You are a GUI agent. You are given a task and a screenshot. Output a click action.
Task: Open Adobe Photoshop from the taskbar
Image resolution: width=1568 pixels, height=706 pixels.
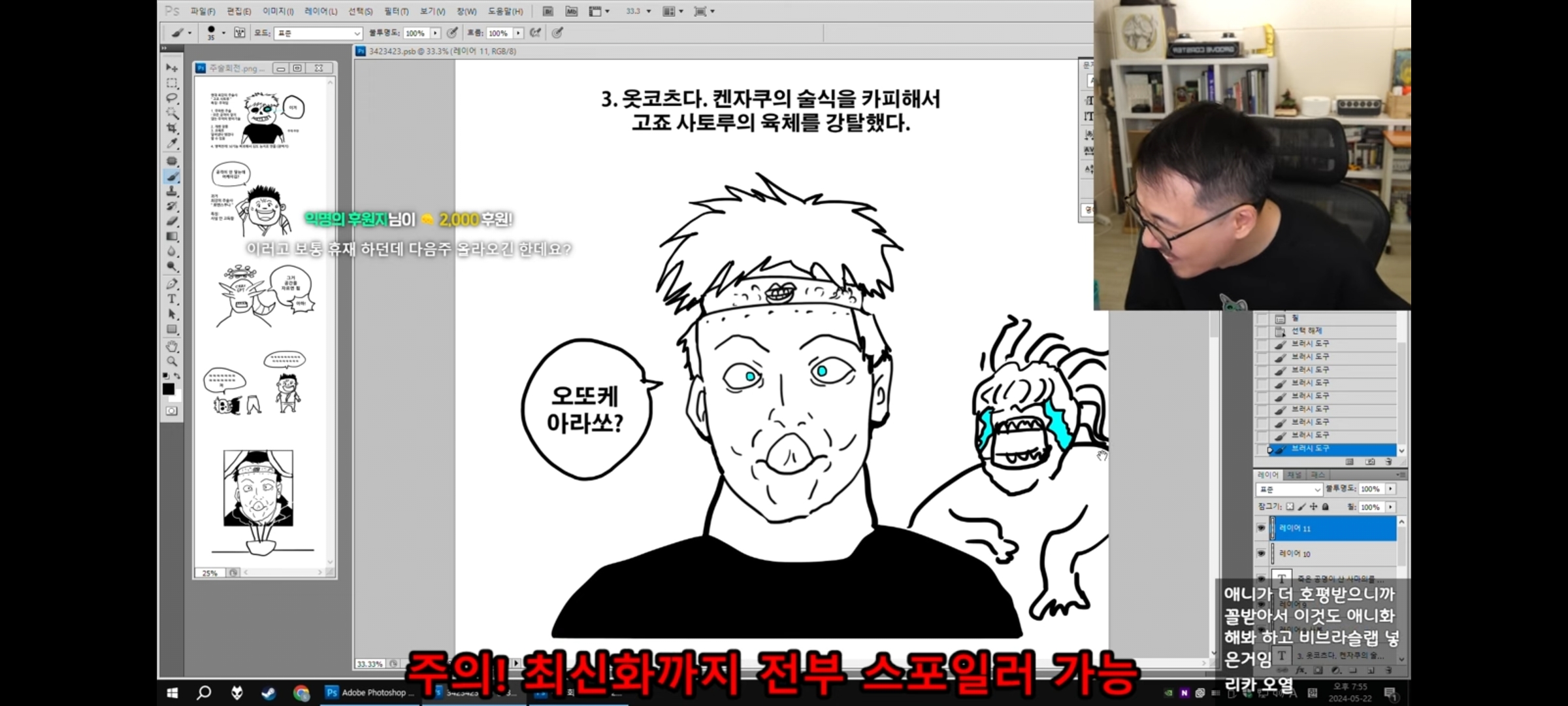coord(370,692)
